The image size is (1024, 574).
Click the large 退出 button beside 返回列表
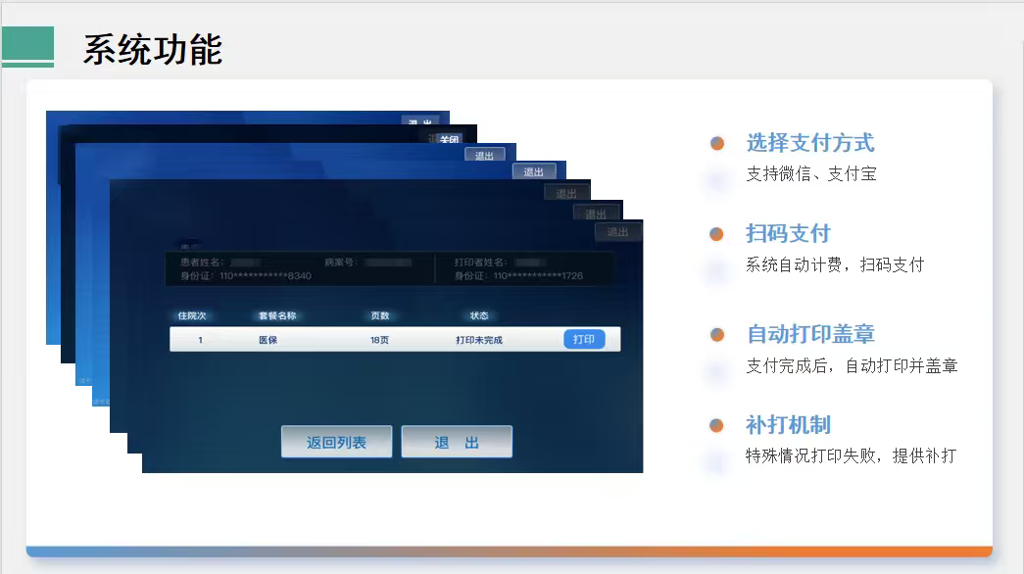coord(457,442)
